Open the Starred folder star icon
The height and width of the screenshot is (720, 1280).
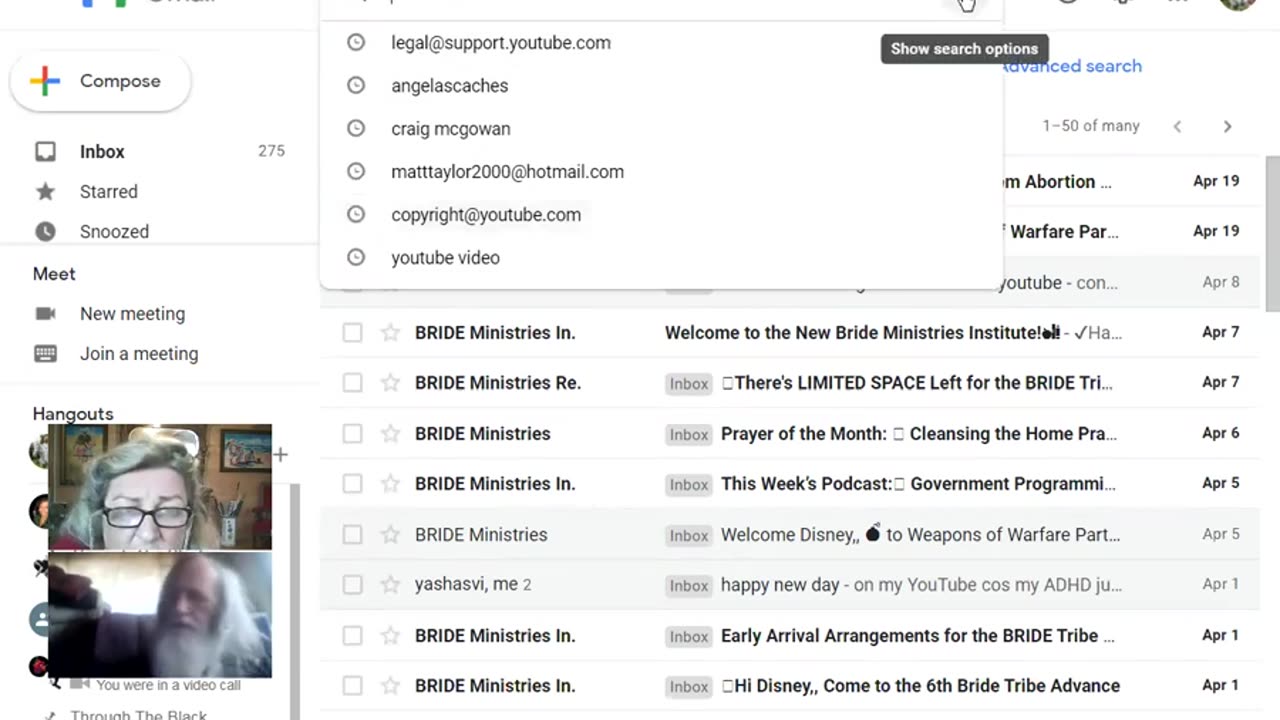pos(45,192)
